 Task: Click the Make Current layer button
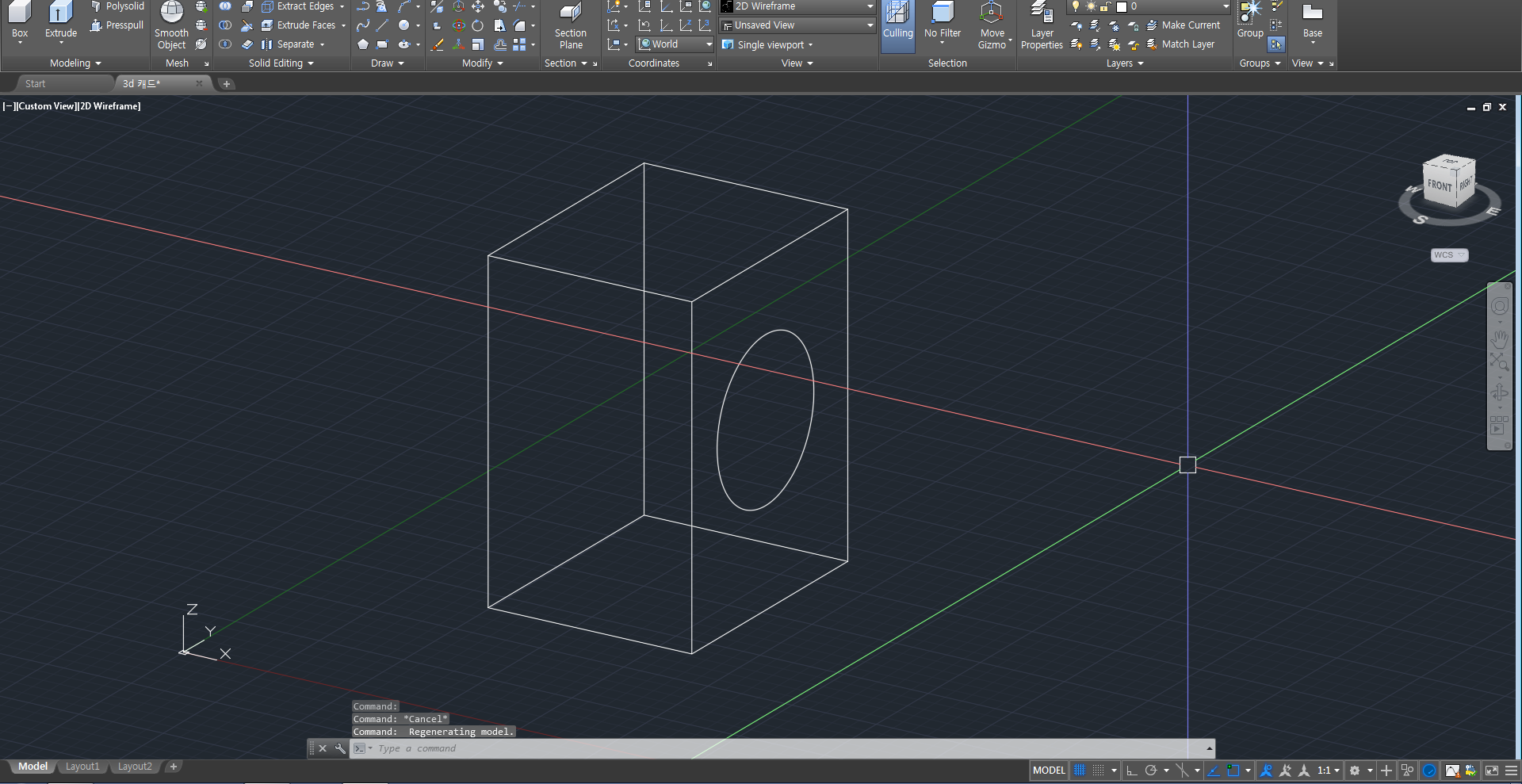click(1184, 25)
